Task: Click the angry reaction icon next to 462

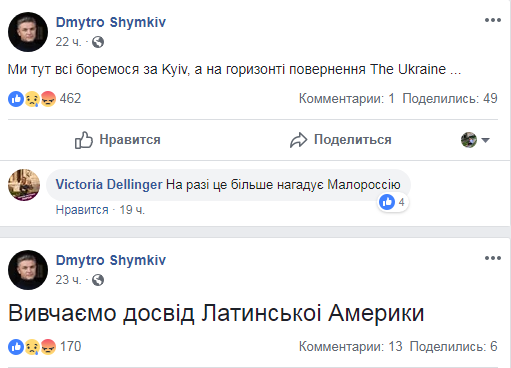Action: coord(48,99)
